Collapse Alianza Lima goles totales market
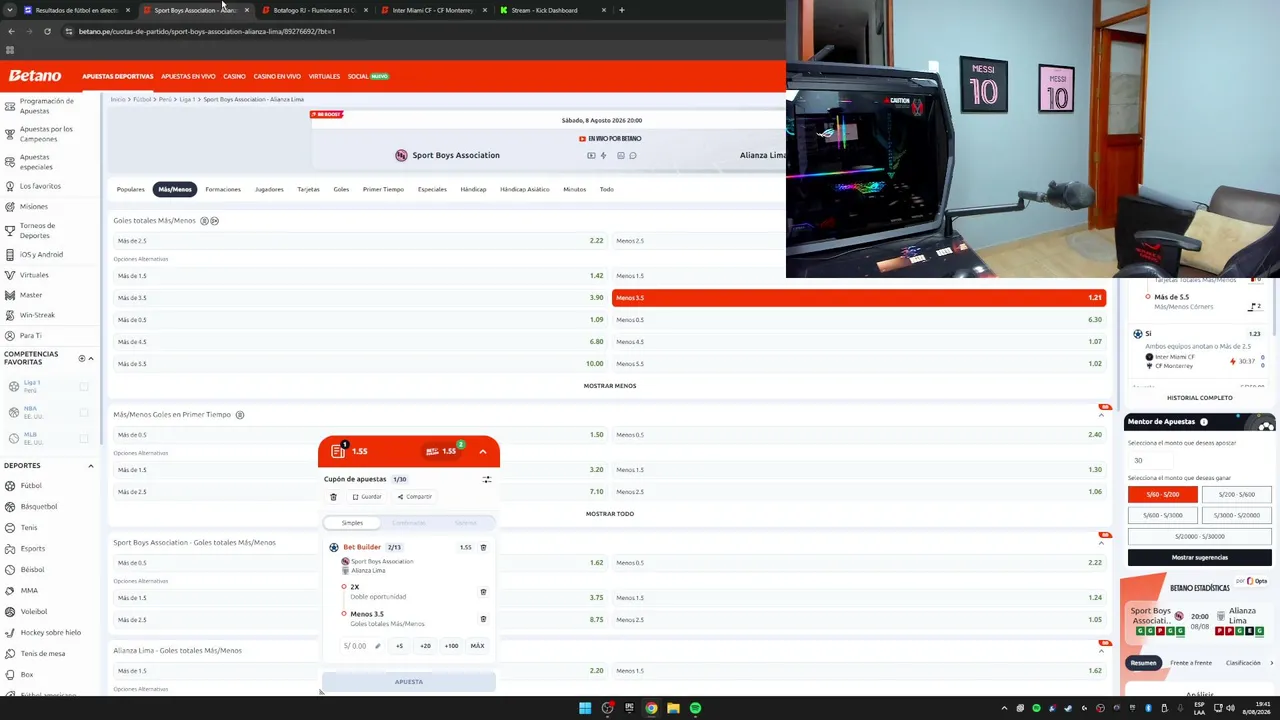This screenshot has width=1280, height=720. tap(1102, 651)
